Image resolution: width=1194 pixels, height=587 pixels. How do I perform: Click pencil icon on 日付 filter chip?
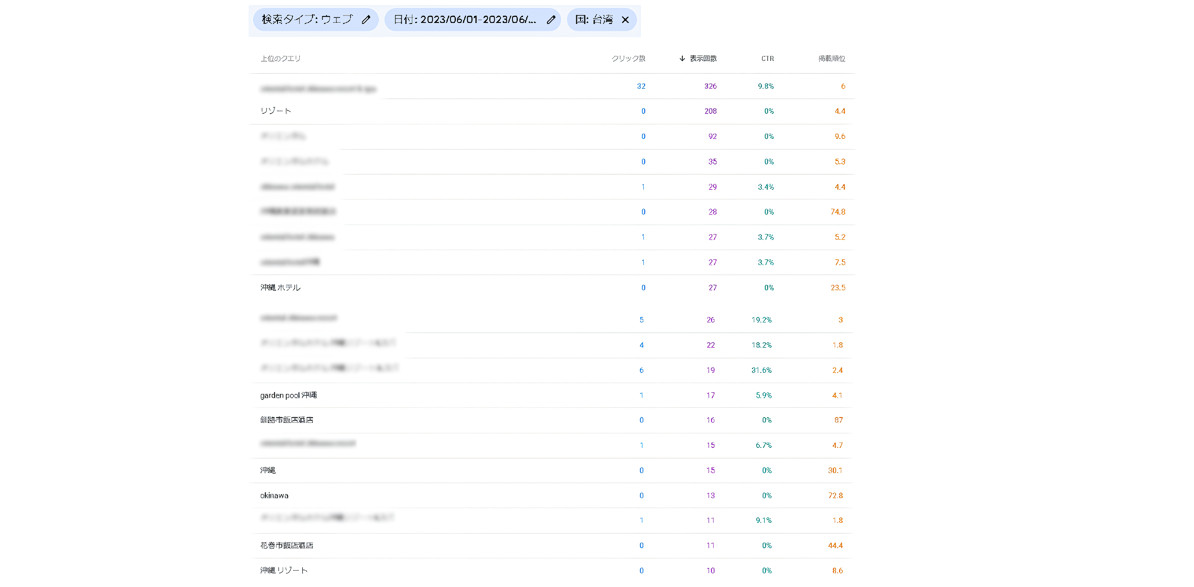click(x=551, y=20)
